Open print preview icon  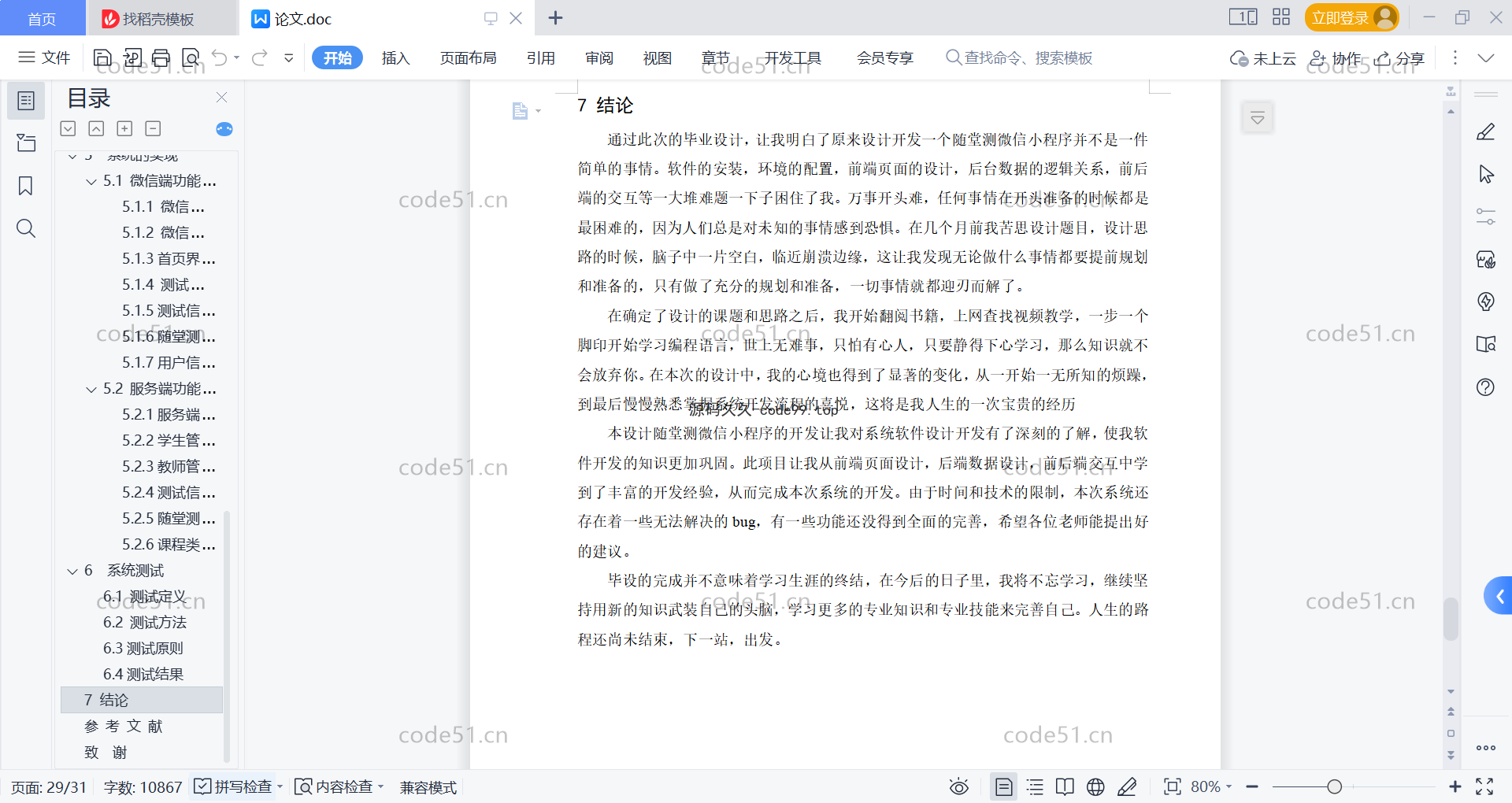tap(191, 57)
